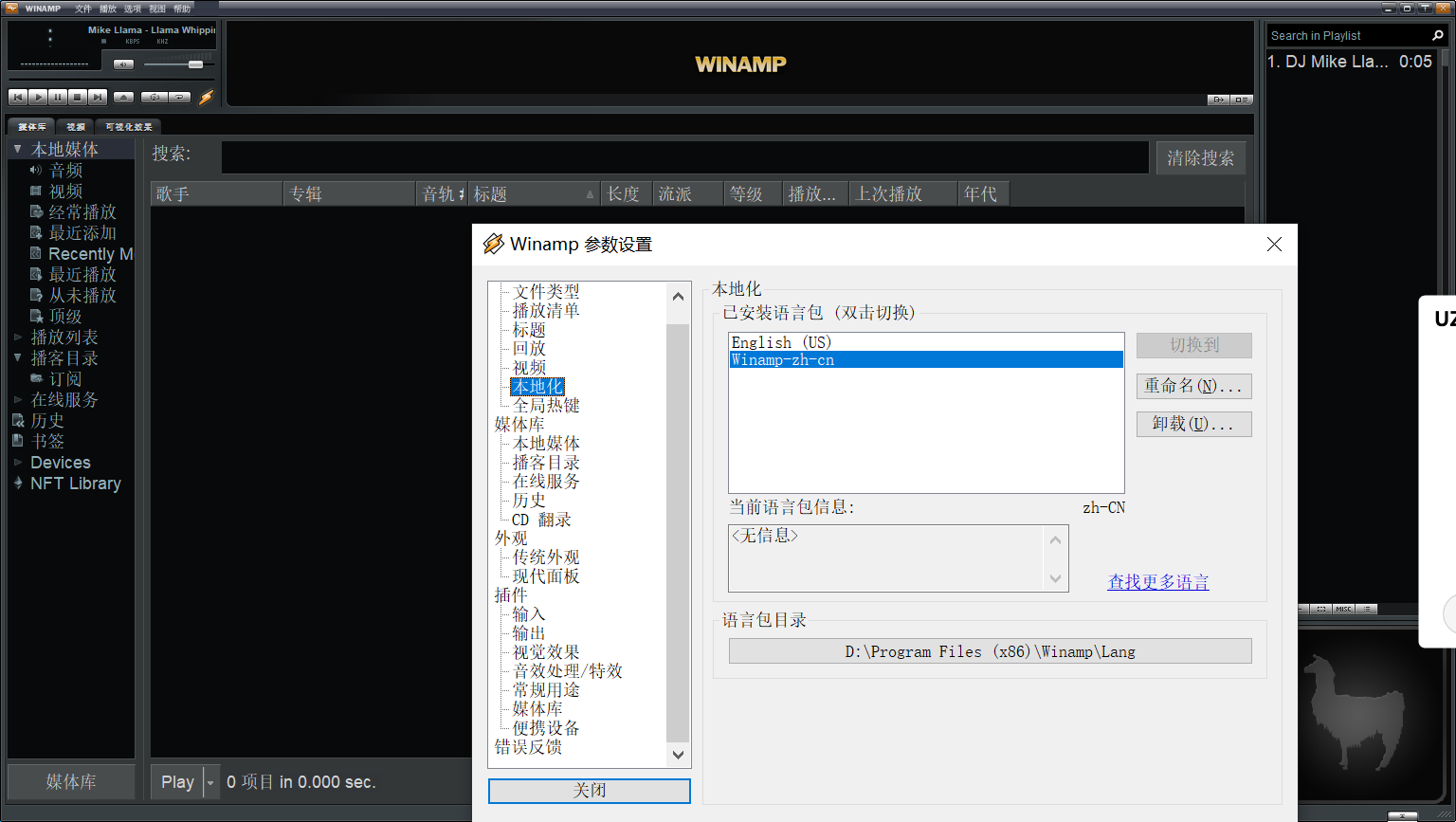
Task: Open the 文件 menu
Action: point(82,9)
